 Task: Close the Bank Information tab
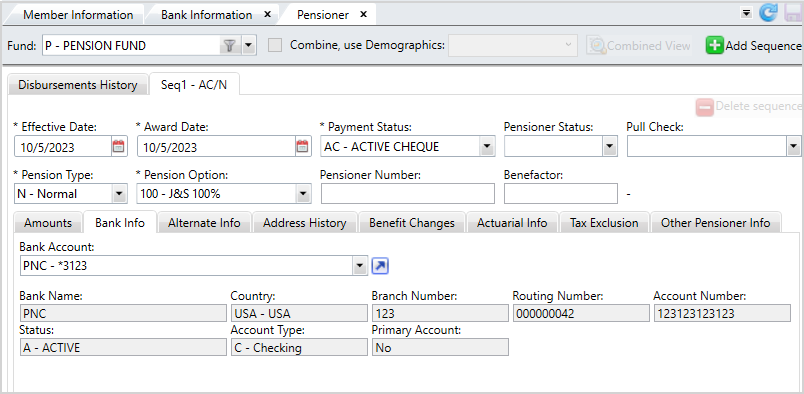click(x=267, y=14)
